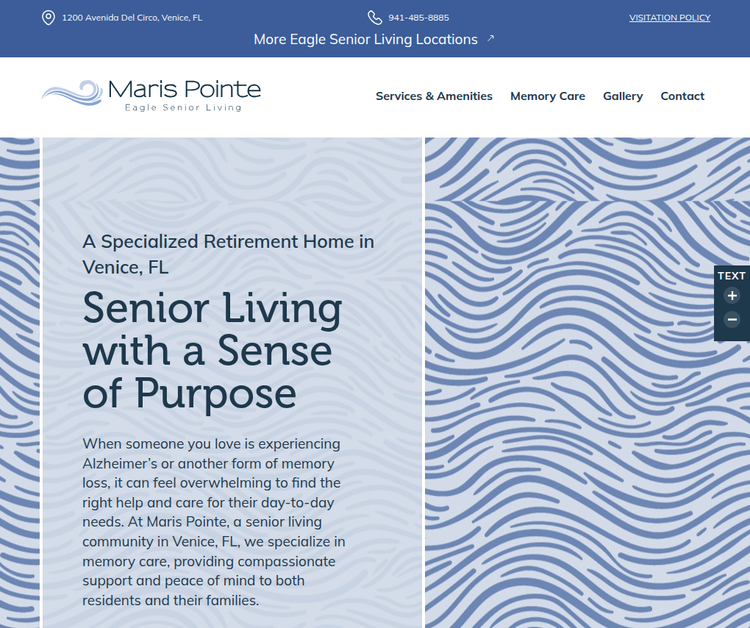Increase text size with plus button
The height and width of the screenshot is (628, 750).
tap(732, 296)
